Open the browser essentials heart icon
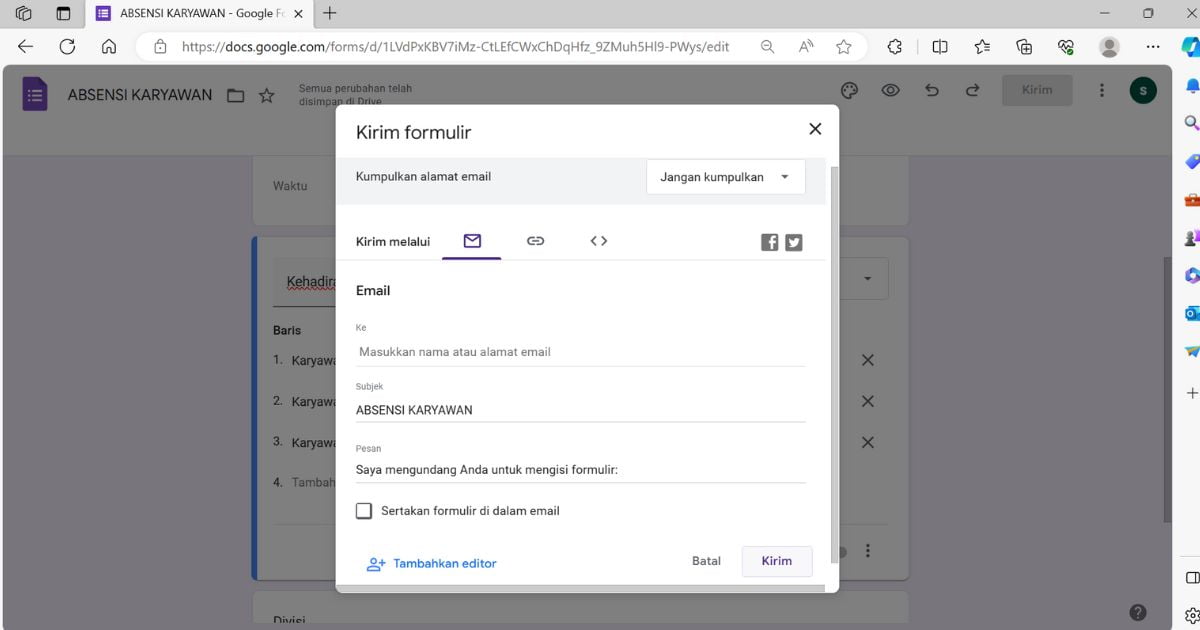This screenshot has height=630, width=1200. click(x=1066, y=46)
